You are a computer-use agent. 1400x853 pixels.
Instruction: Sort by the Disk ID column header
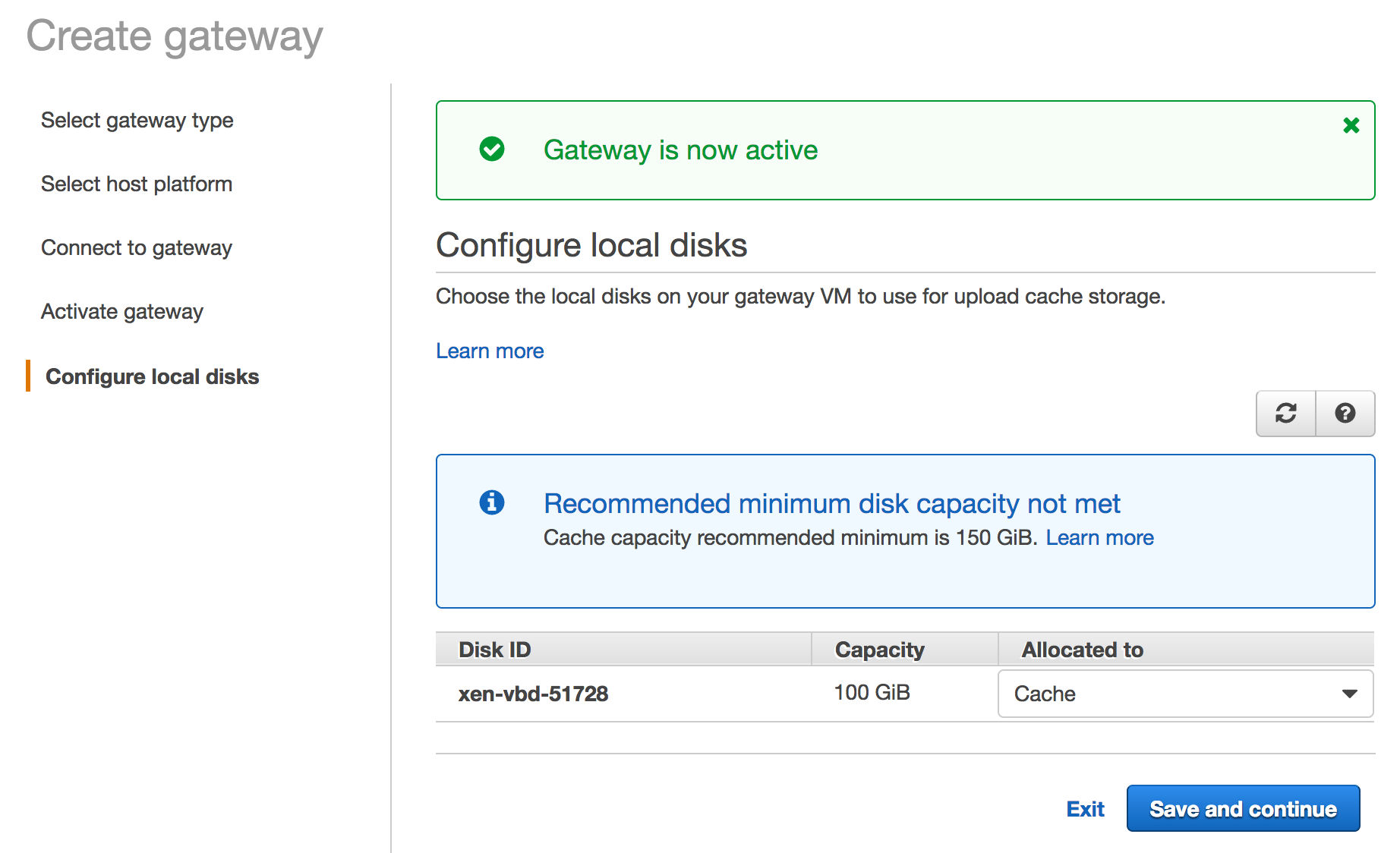(x=495, y=650)
